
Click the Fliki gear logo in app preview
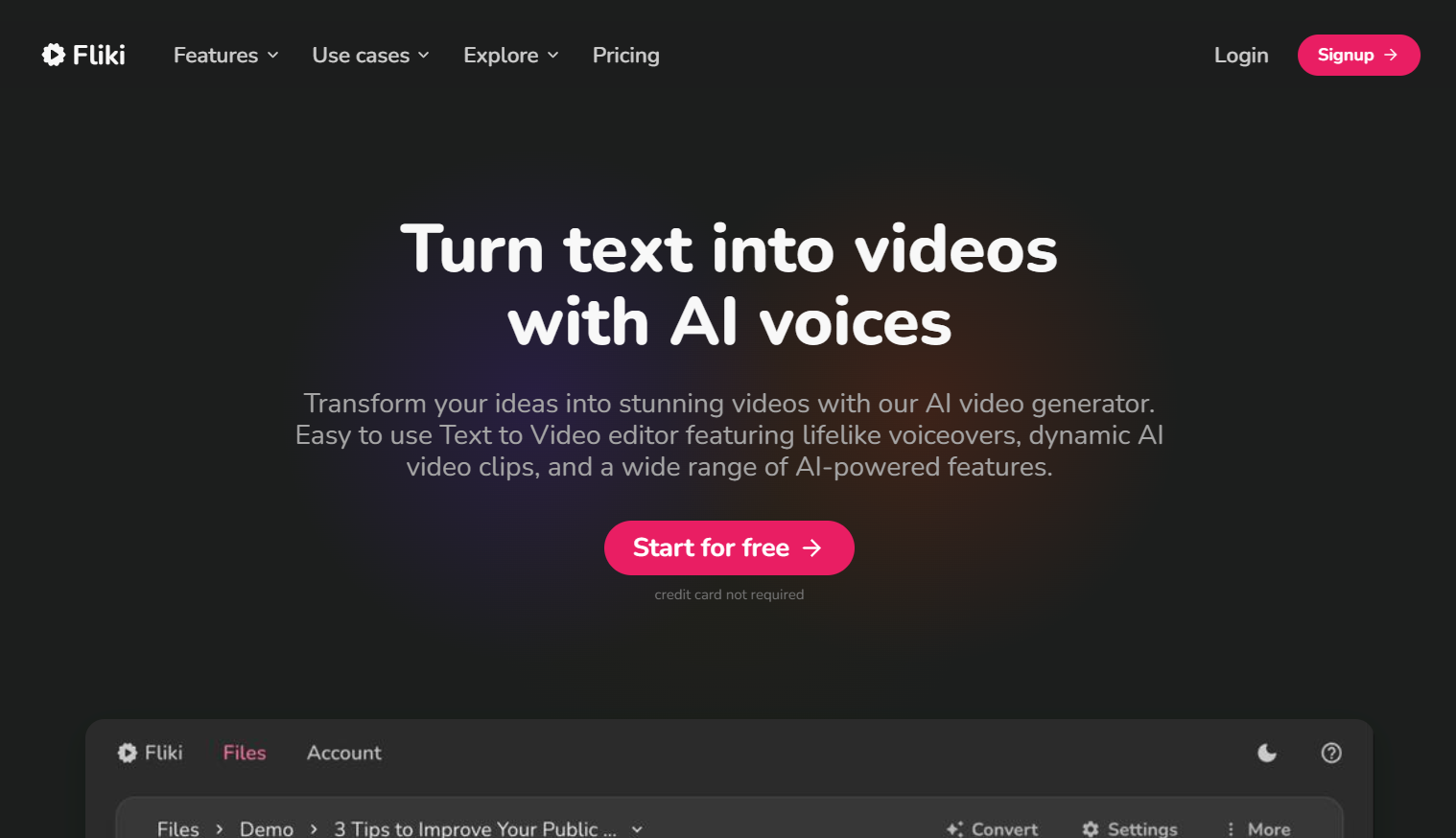[x=128, y=753]
